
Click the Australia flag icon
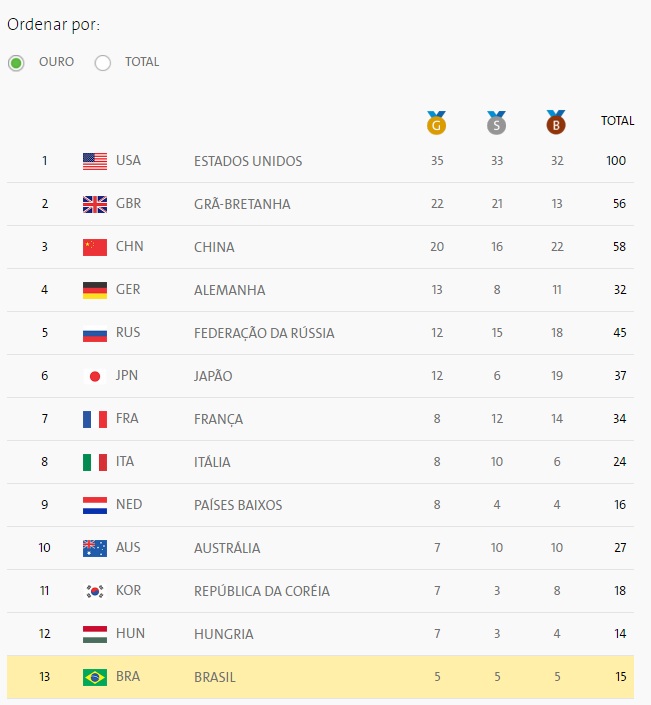(x=95, y=548)
